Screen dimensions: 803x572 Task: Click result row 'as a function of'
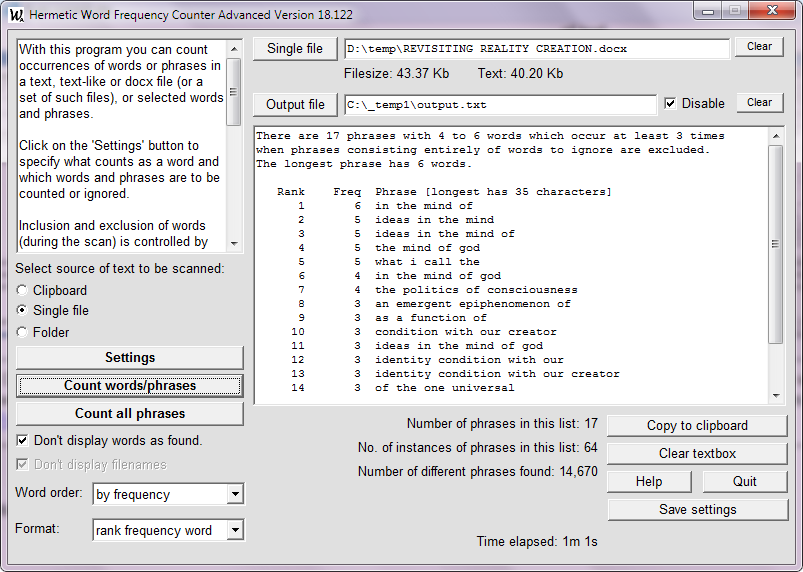[431, 317]
